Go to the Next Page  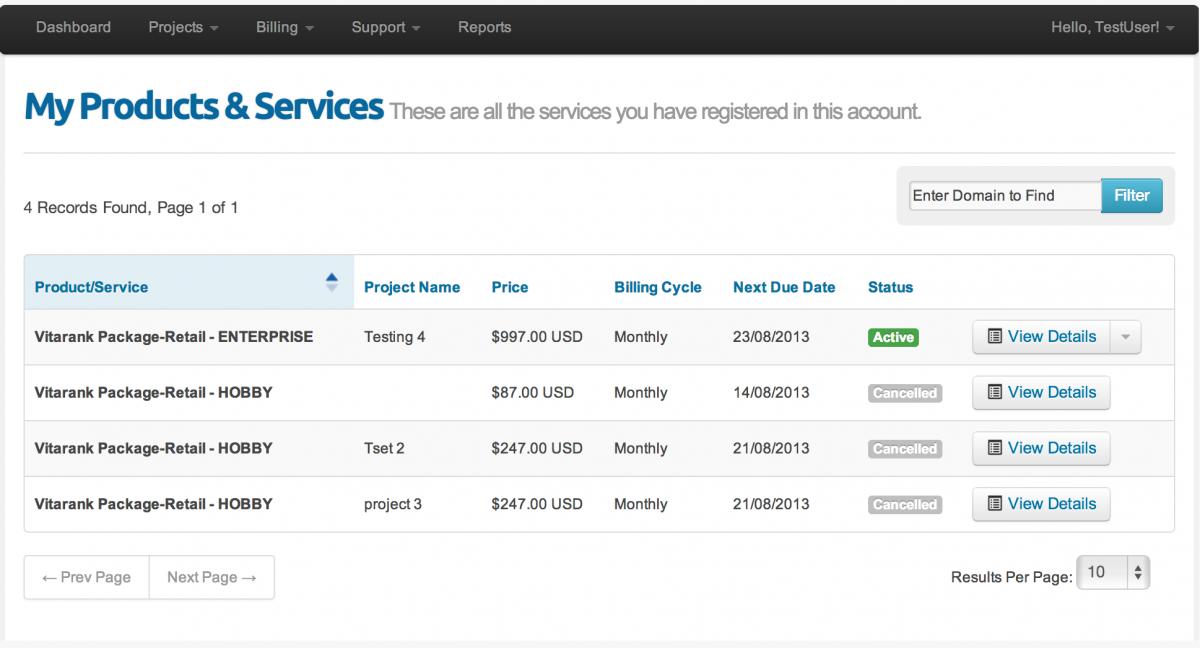tap(212, 577)
